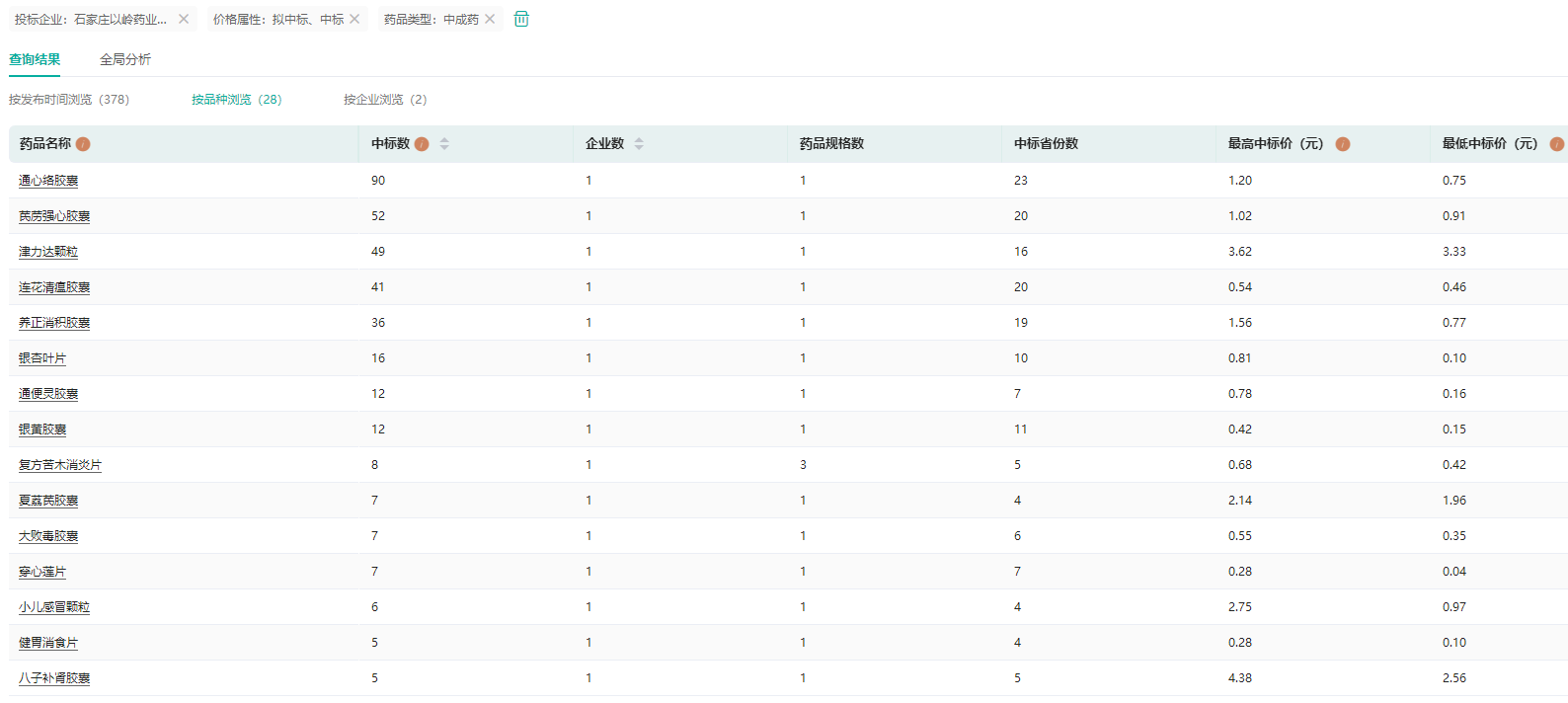Image resolution: width=1568 pixels, height=703 pixels.
Task: Click info icon beside 药品名称 header
Action: [x=83, y=144]
